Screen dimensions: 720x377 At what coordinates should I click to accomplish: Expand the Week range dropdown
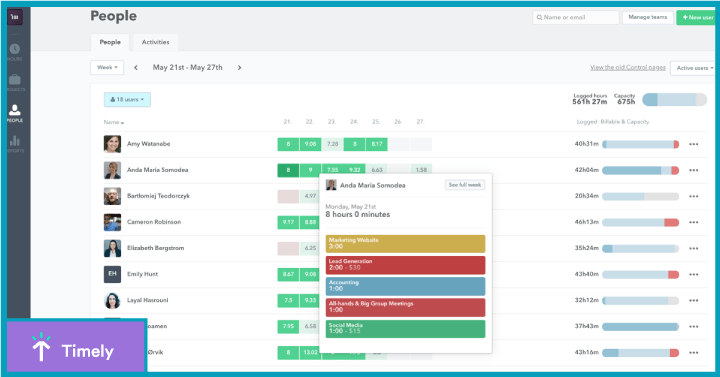pos(107,68)
